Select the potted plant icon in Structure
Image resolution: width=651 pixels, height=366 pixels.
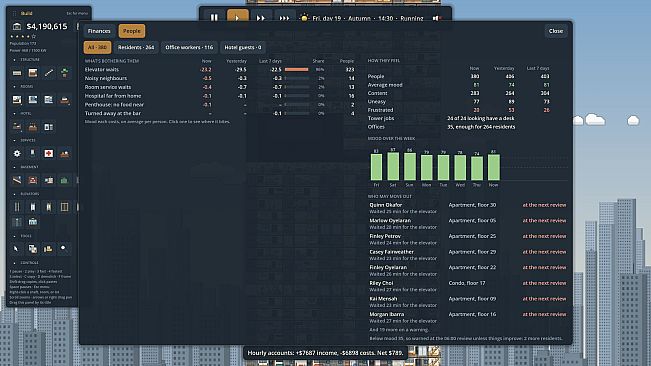tap(64, 73)
